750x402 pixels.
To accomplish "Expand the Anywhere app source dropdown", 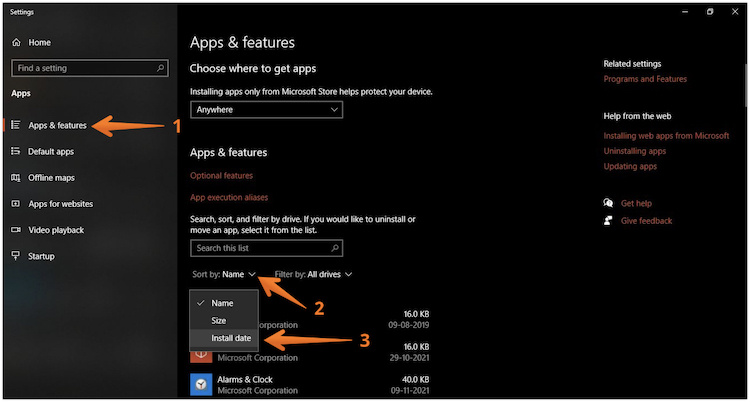I will point(266,110).
